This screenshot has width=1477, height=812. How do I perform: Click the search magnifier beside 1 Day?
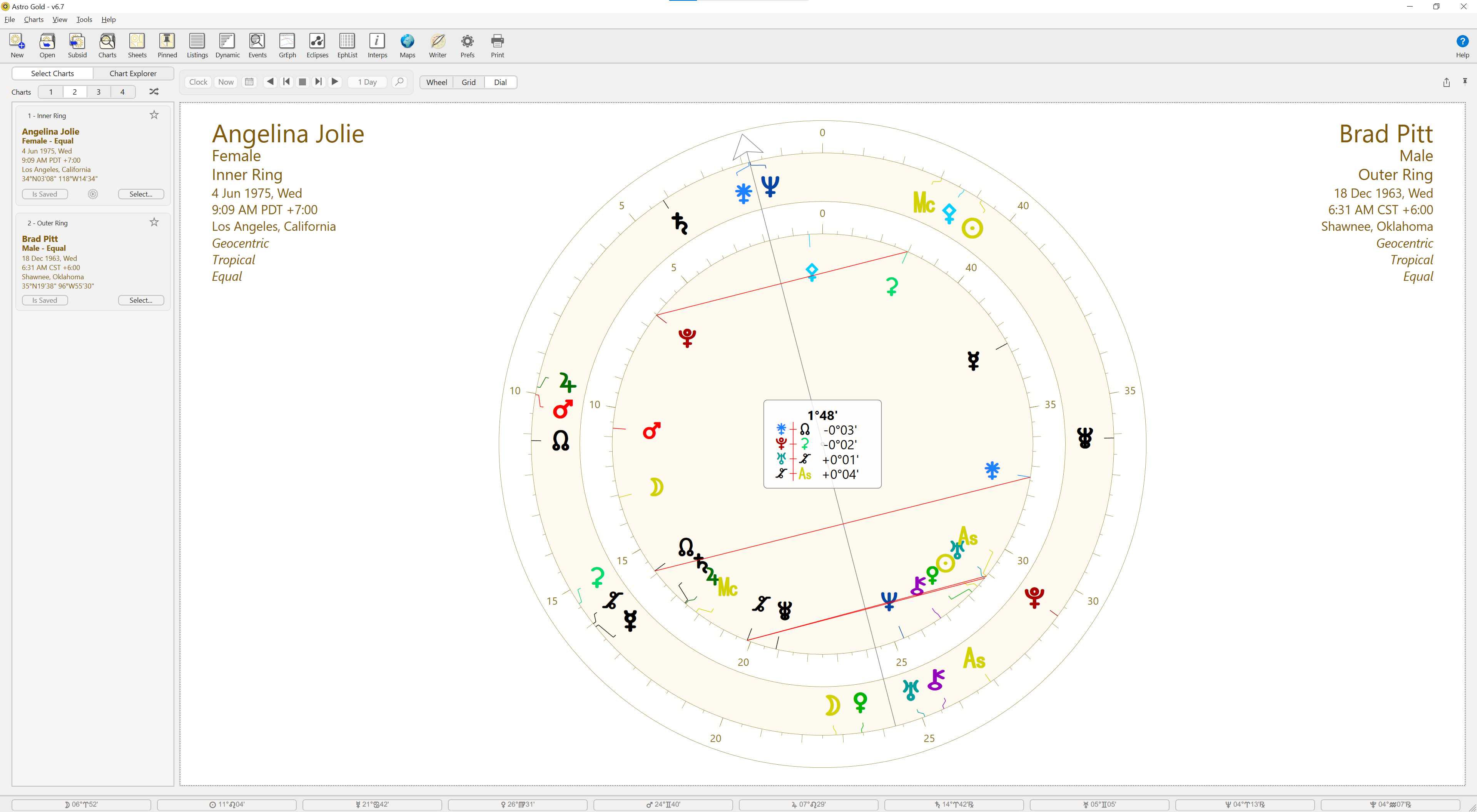tap(399, 82)
